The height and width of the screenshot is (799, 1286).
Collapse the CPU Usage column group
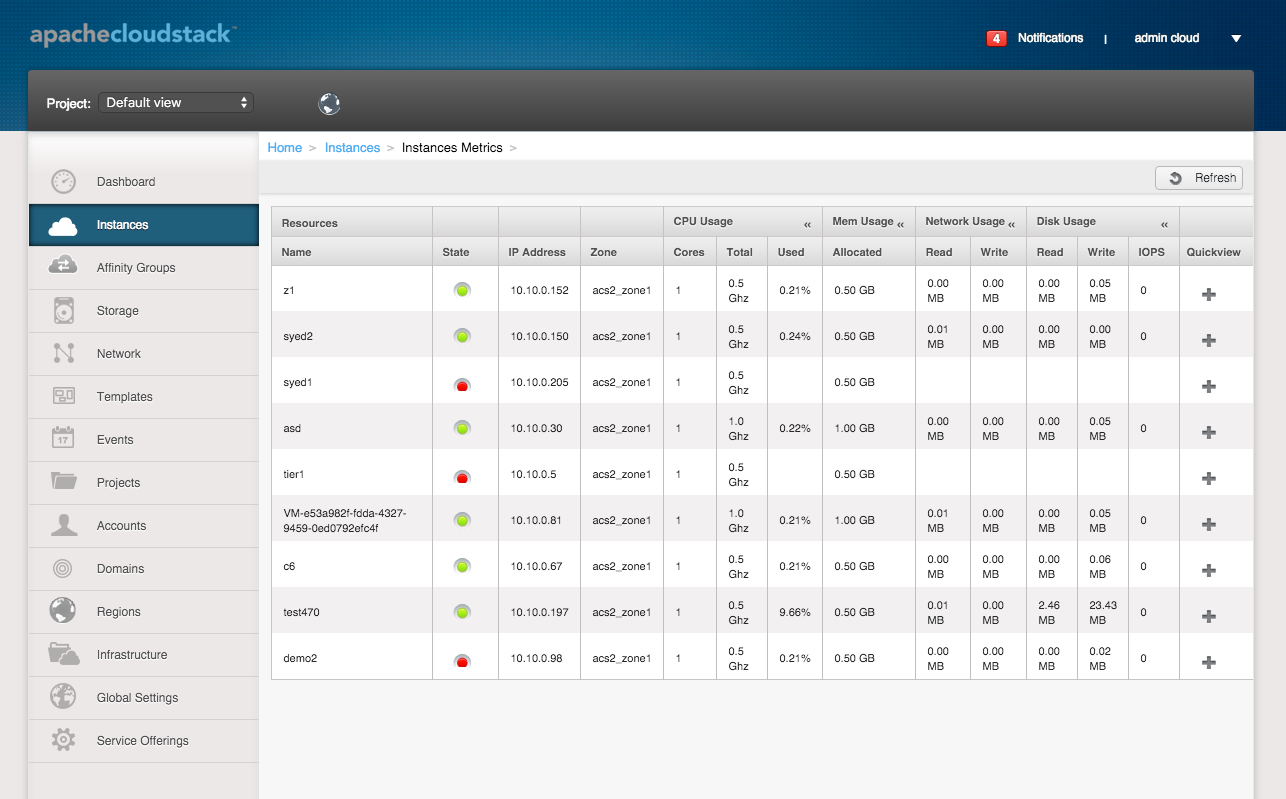[x=808, y=221]
